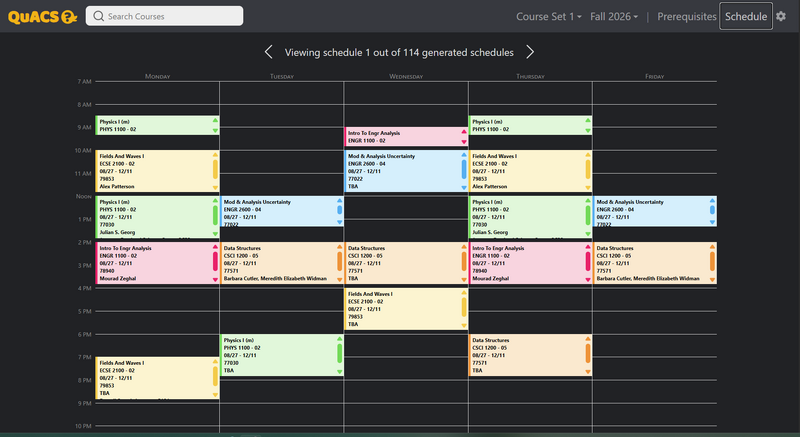This screenshot has width=800, height=437.
Task: Down arrow on Monday Intro To Engr Analysis block
Action: (x=215, y=279)
